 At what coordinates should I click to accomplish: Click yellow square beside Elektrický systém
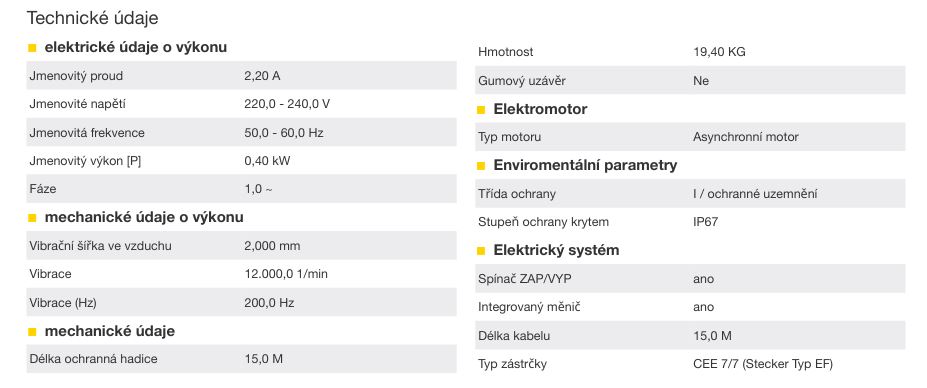pos(481,251)
